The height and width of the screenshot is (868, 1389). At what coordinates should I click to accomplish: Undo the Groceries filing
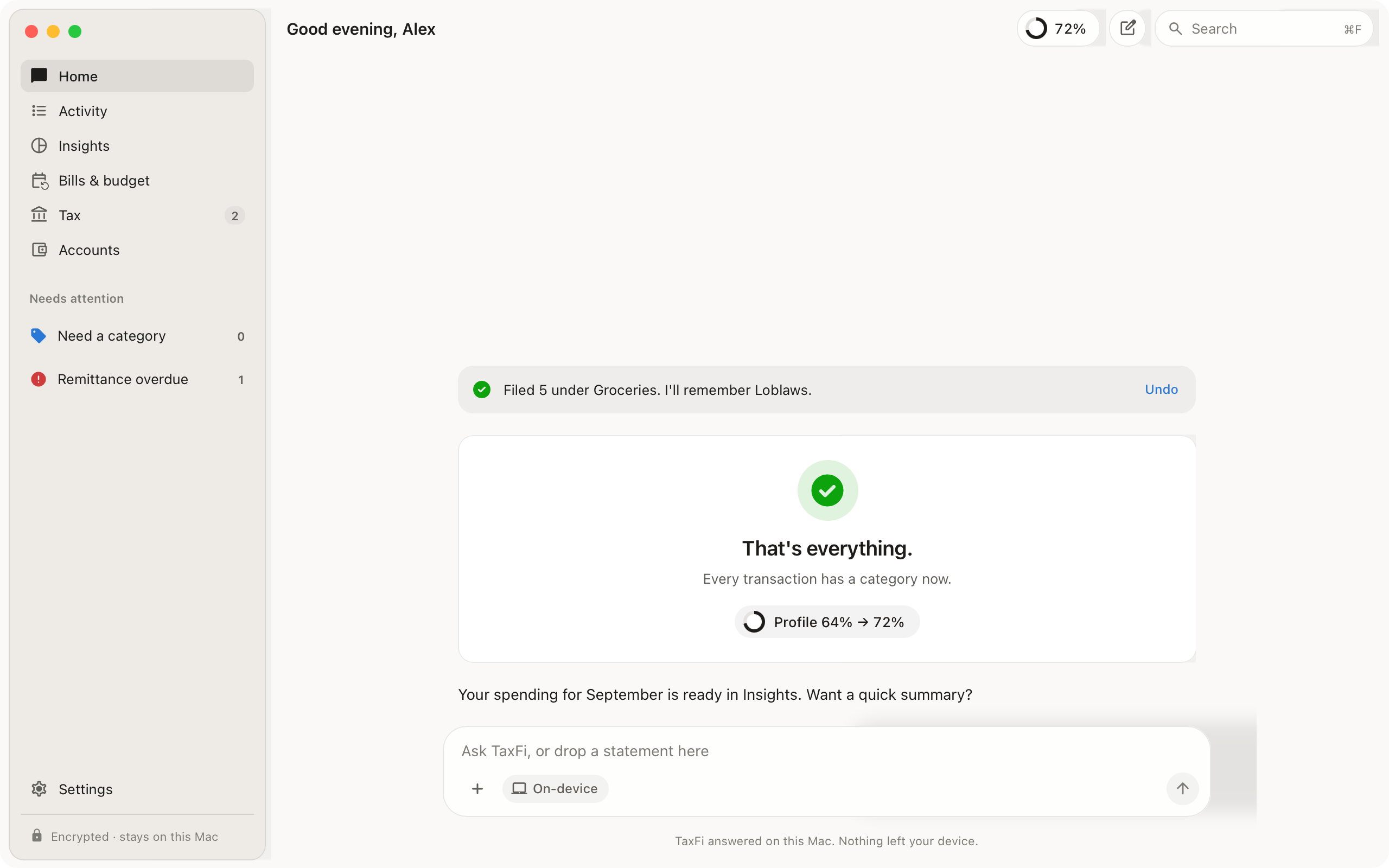pyautogui.click(x=1161, y=389)
